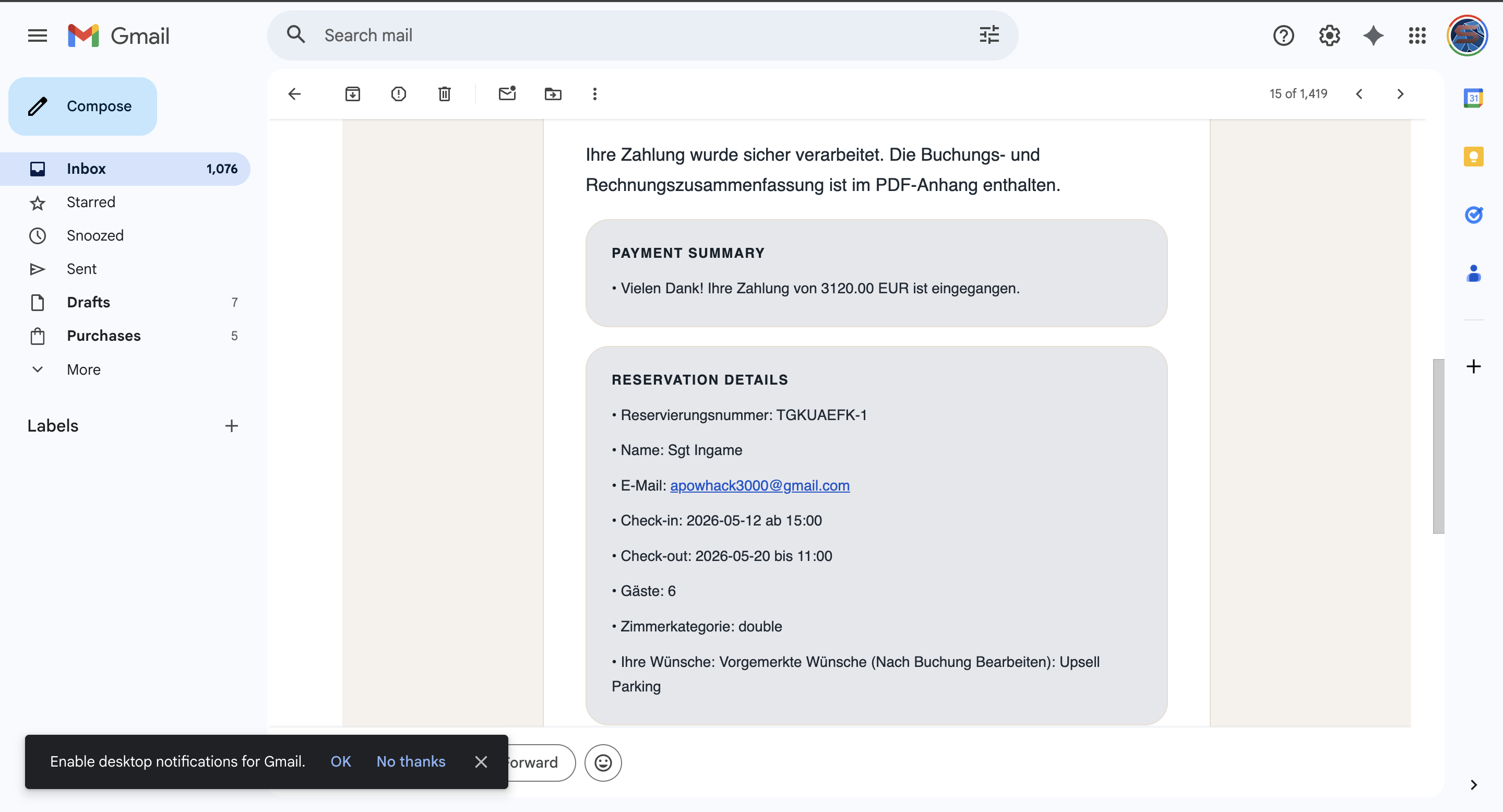This screenshot has width=1503, height=812.
Task: Go back to inbox arrow
Action: point(295,94)
